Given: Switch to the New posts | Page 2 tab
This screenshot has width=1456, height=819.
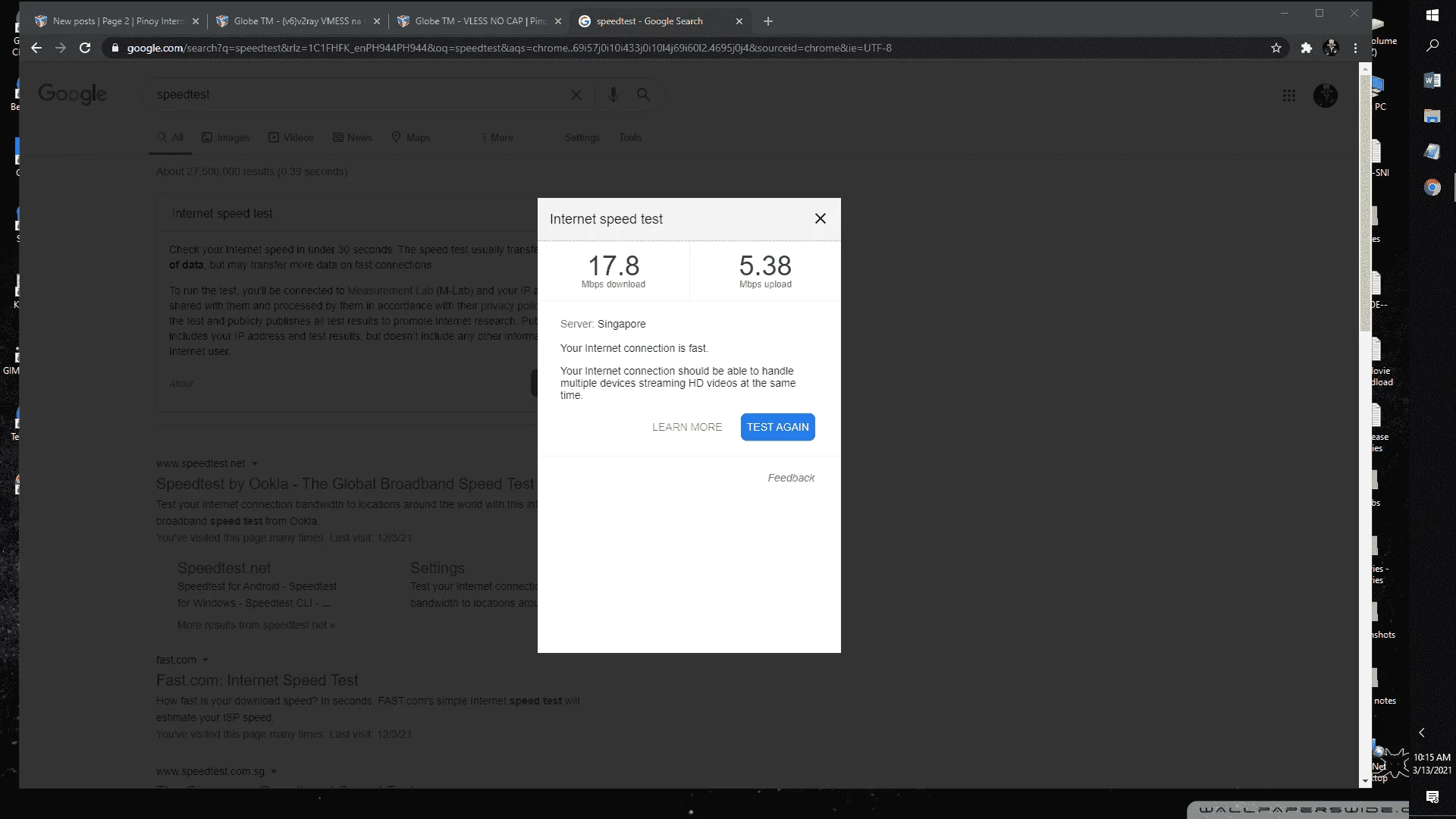Looking at the screenshot, I should [118, 21].
